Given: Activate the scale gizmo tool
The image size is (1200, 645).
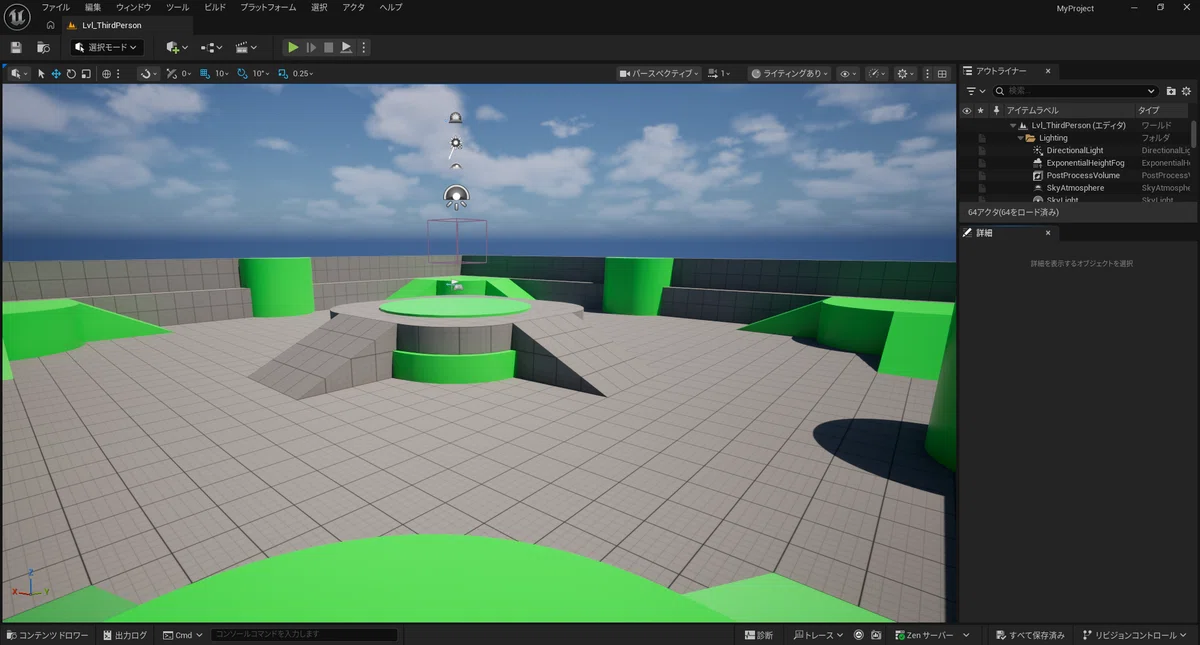Looking at the screenshot, I should [x=86, y=73].
